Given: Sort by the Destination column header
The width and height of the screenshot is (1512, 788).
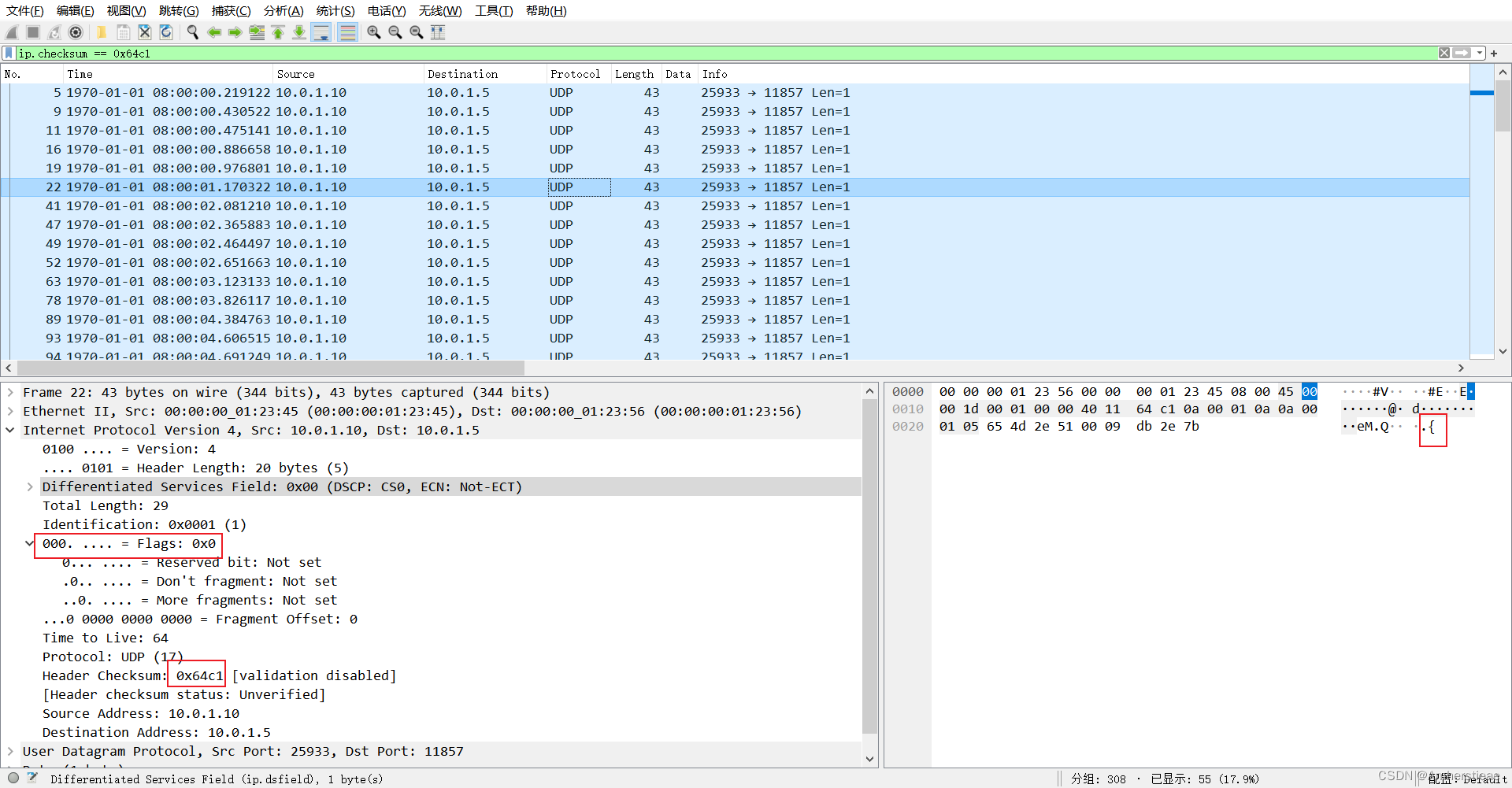Looking at the screenshot, I should coord(485,74).
